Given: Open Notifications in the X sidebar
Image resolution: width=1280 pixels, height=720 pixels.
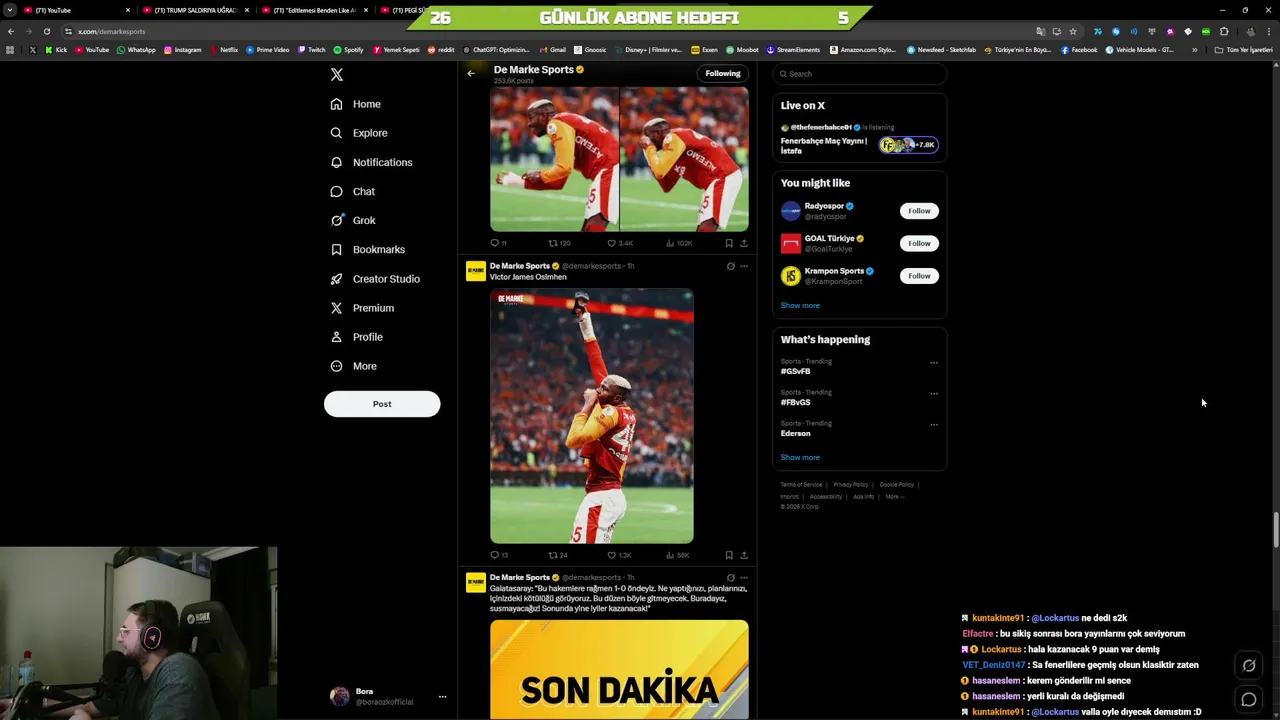Looking at the screenshot, I should tap(371, 162).
